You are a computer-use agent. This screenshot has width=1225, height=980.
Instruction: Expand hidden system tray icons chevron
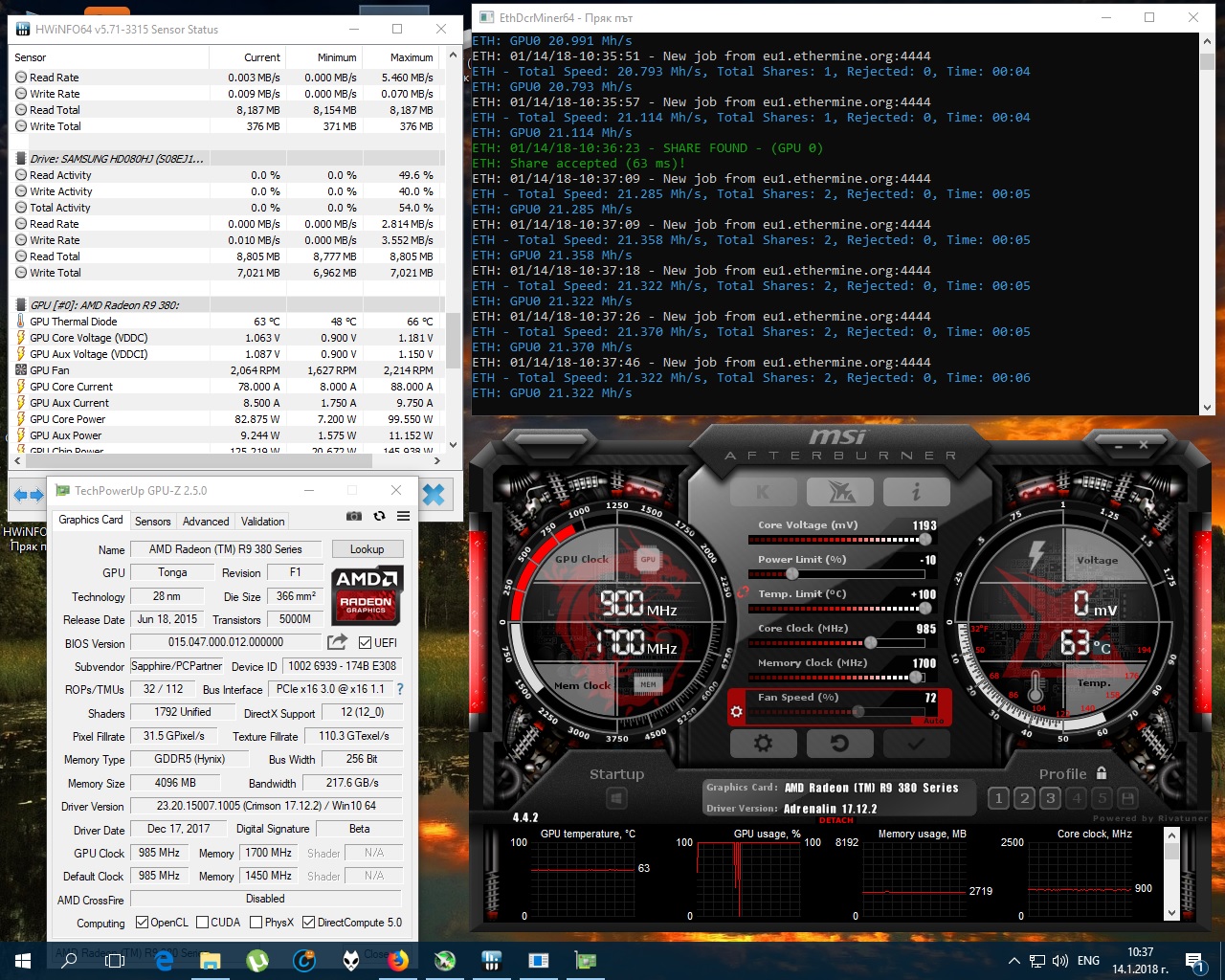pos(1014,960)
